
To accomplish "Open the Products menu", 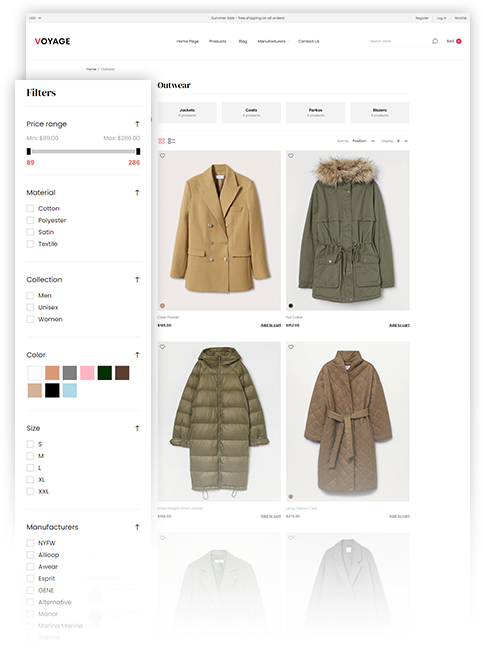I will pos(219,41).
